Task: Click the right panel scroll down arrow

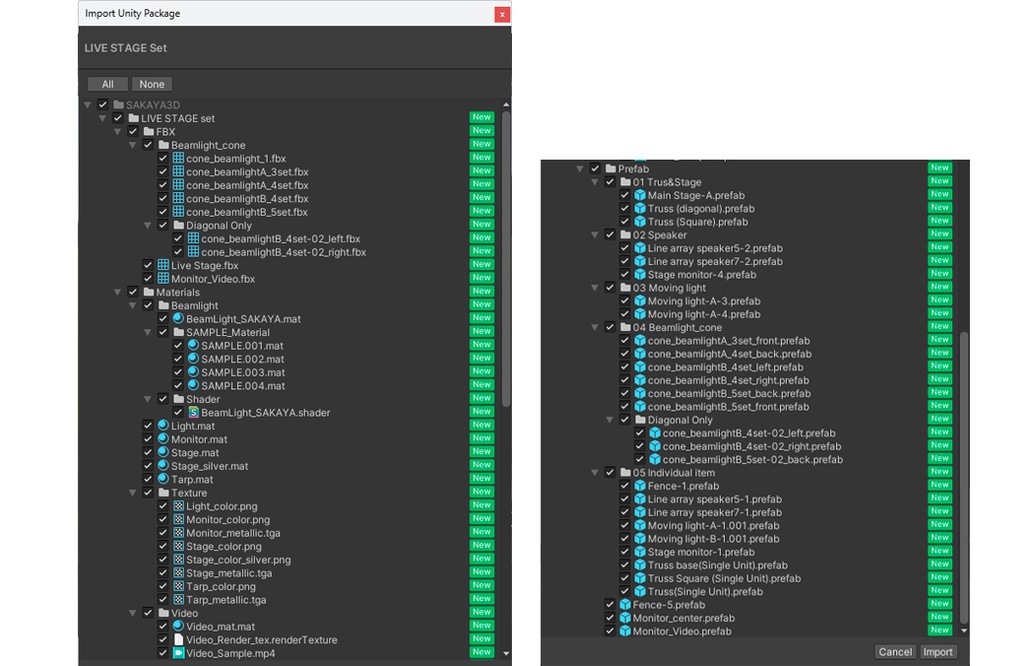Action: 964,631
